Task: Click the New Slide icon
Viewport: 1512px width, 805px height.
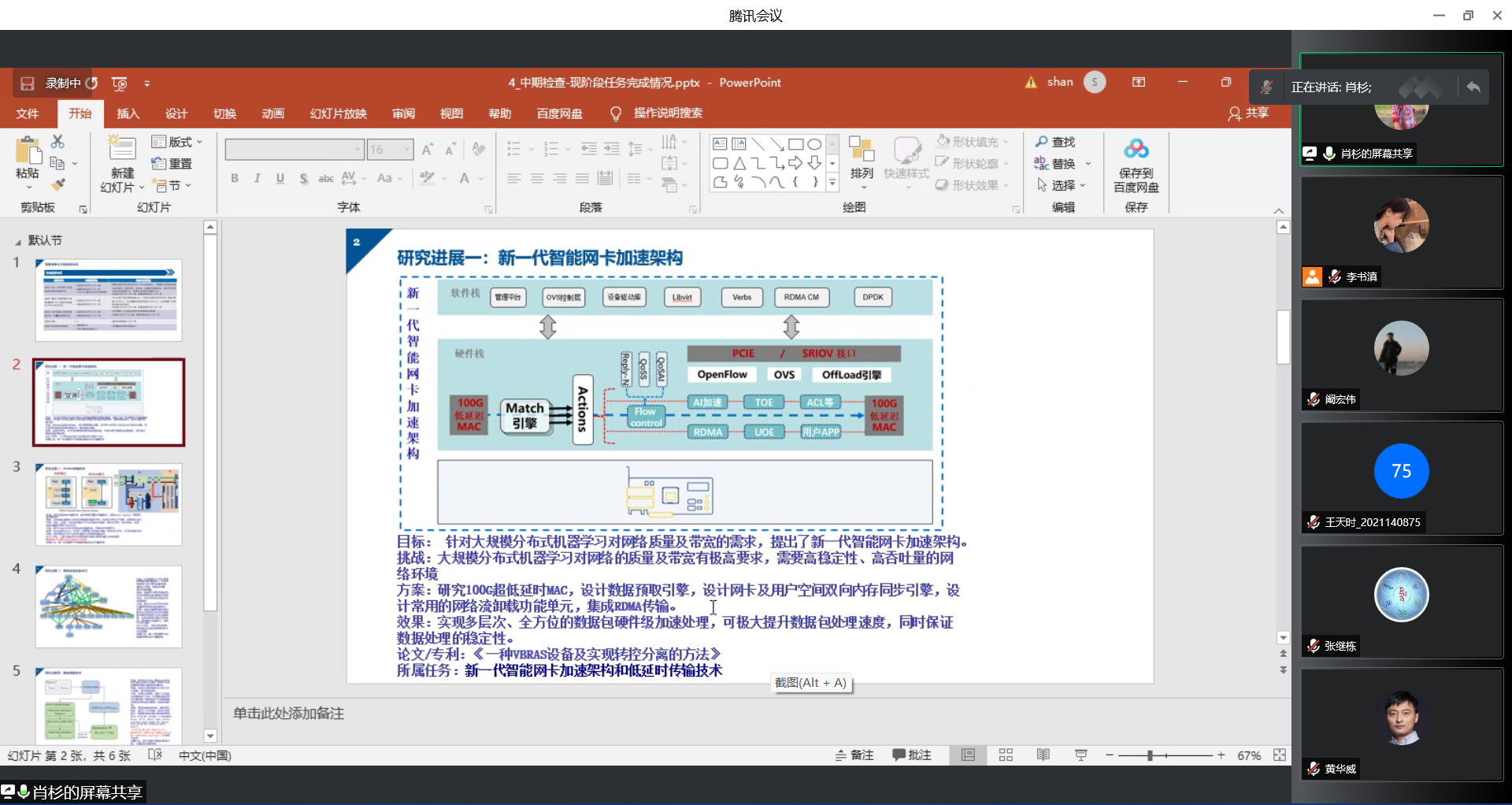Action: [x=122, y=149]
